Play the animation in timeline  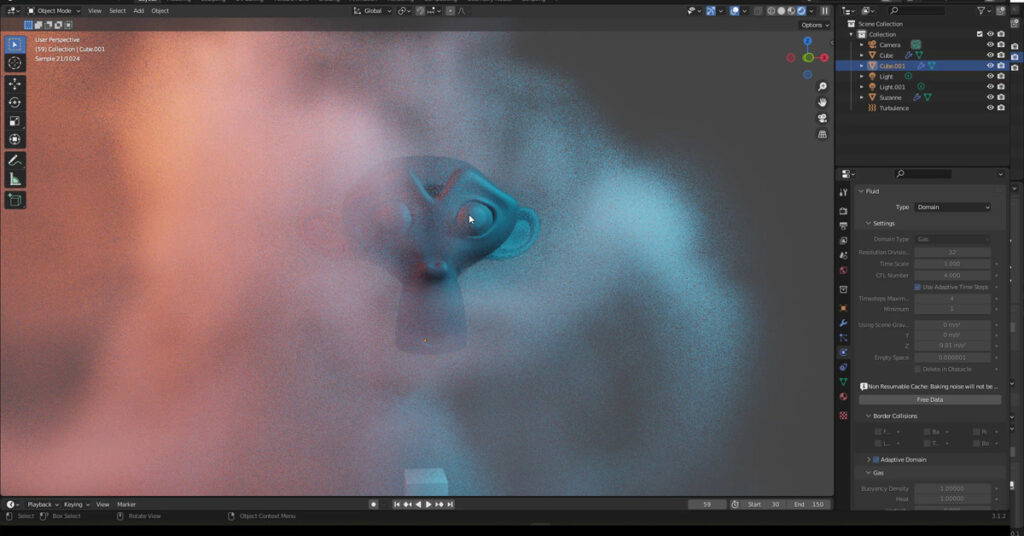428,505
